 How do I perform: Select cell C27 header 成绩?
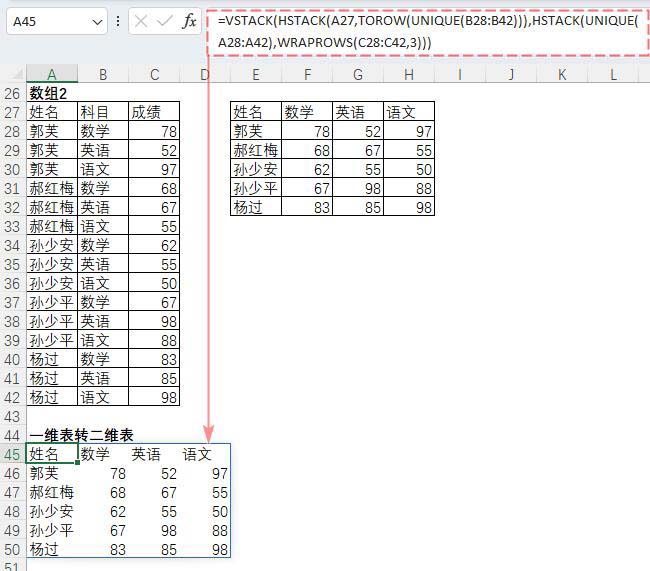[154, 112]
